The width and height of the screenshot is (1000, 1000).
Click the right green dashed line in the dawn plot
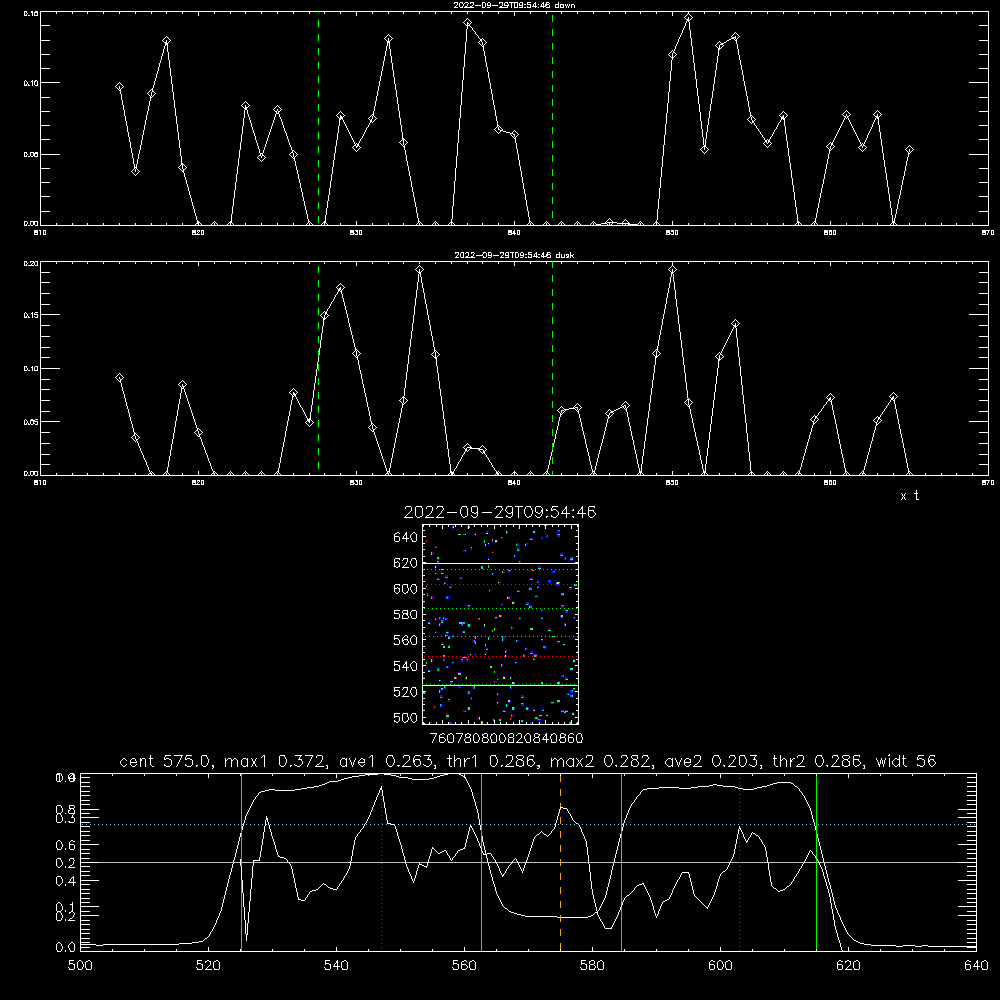pyautogui.click(x=552, y=118)
